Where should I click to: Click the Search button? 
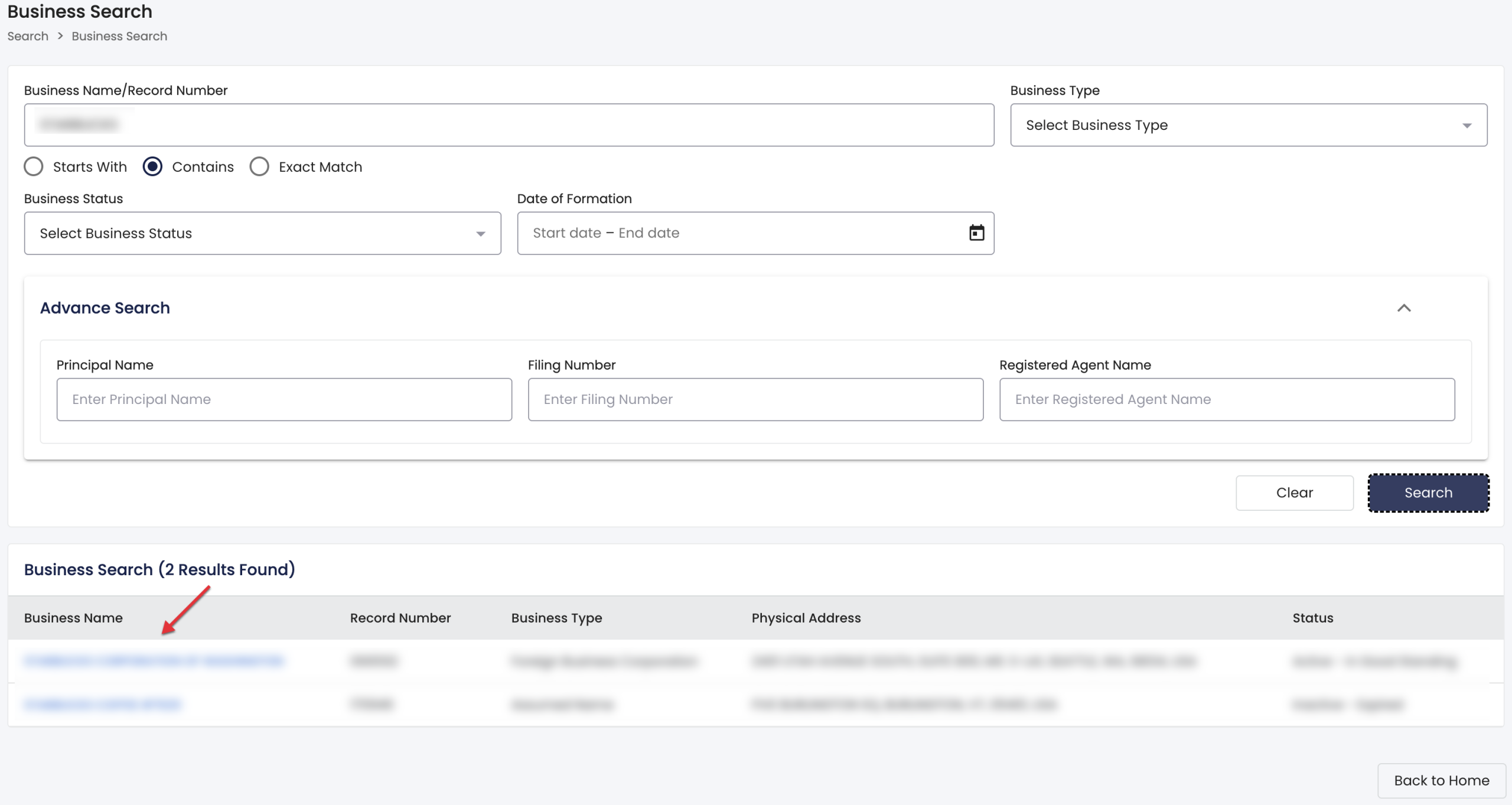tap(1428, 493)
